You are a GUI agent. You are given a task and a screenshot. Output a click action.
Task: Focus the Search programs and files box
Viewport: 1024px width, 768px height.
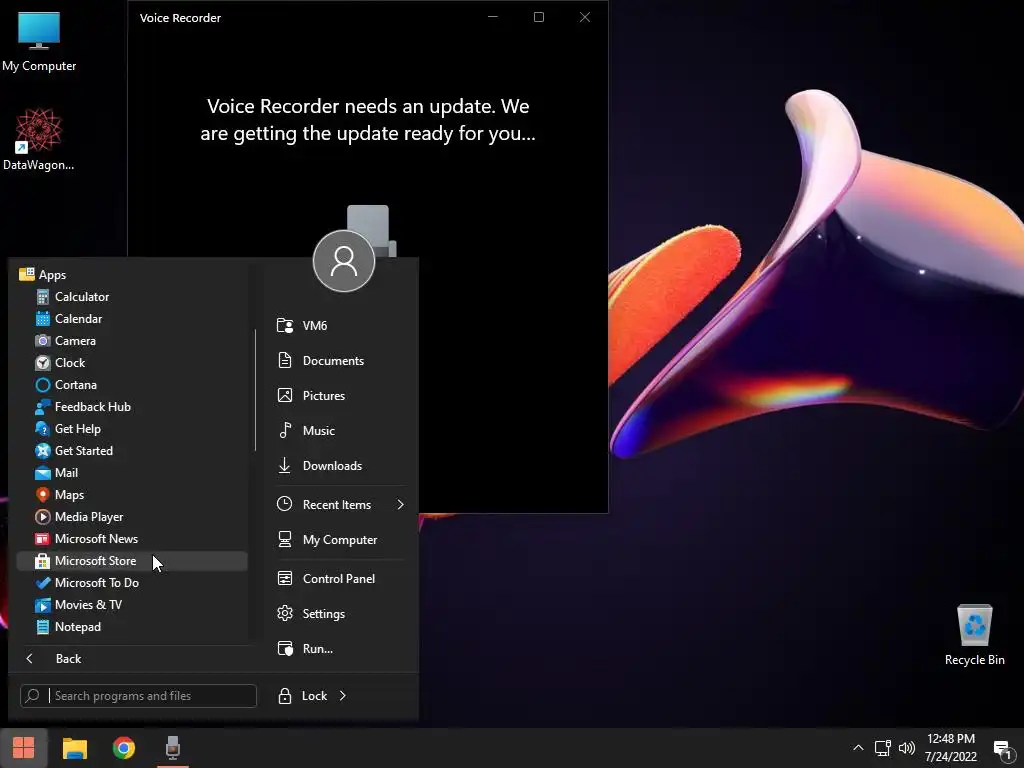138,696
